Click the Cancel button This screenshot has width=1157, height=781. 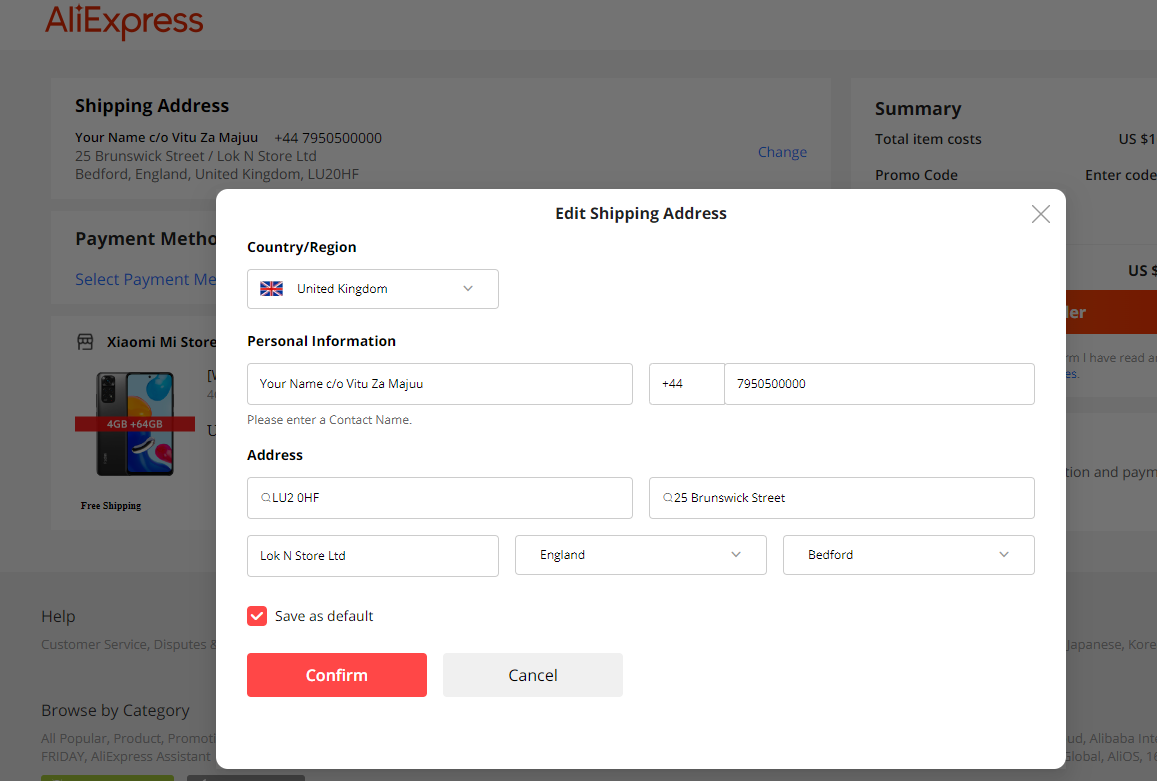[532, 675]
